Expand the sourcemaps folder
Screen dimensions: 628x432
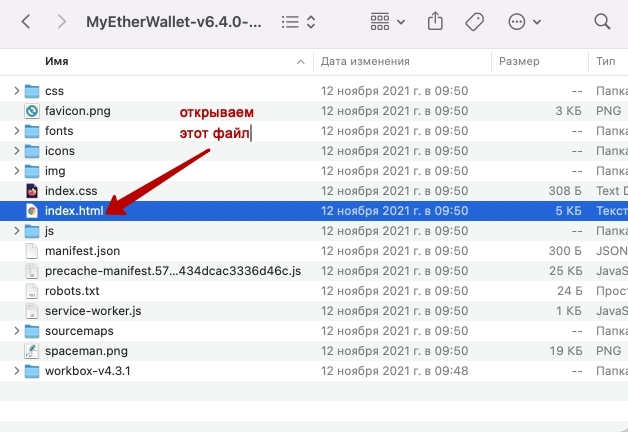(16, 331)
